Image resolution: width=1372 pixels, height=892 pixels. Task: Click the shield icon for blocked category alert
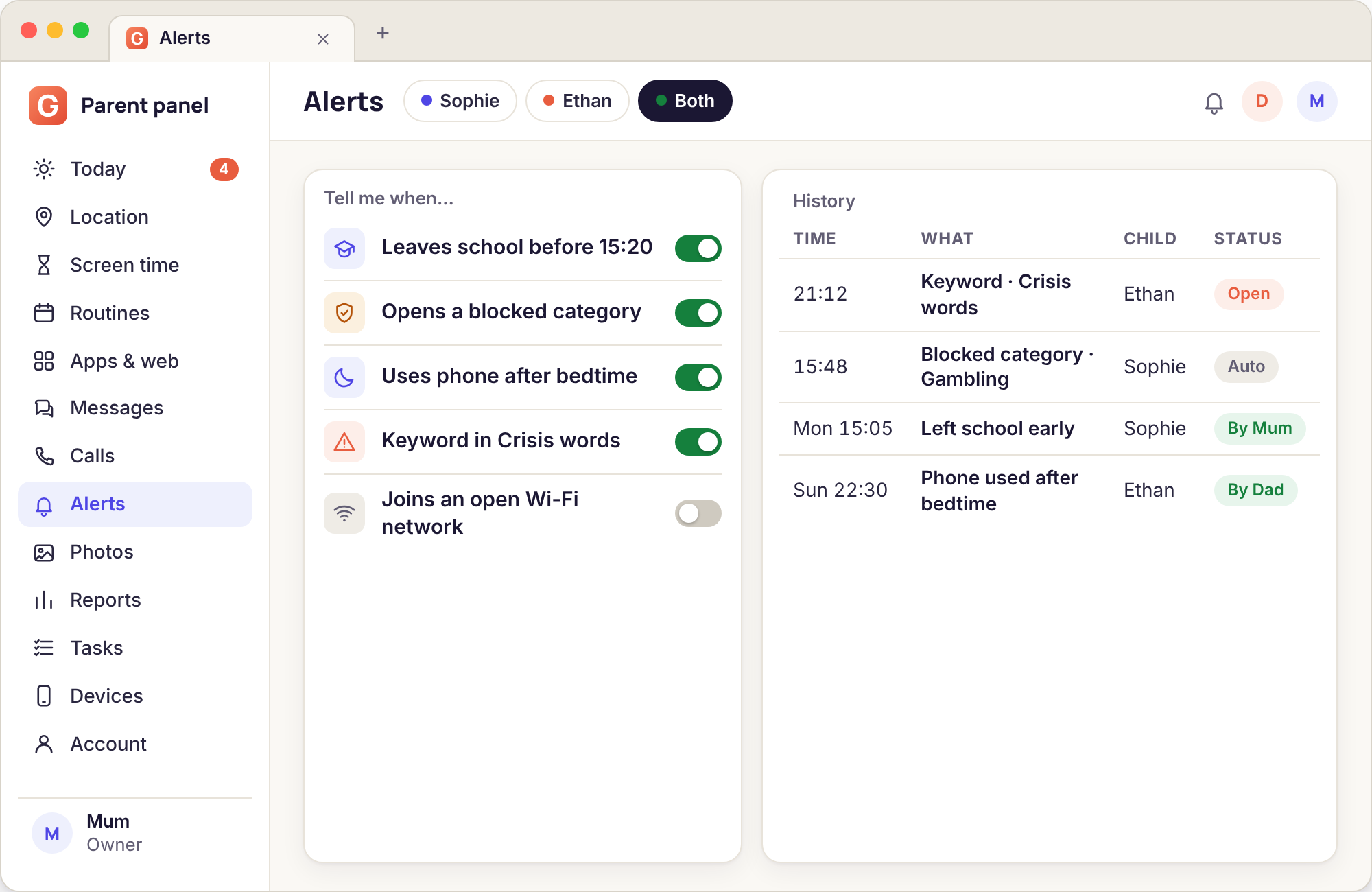point(344,313)
